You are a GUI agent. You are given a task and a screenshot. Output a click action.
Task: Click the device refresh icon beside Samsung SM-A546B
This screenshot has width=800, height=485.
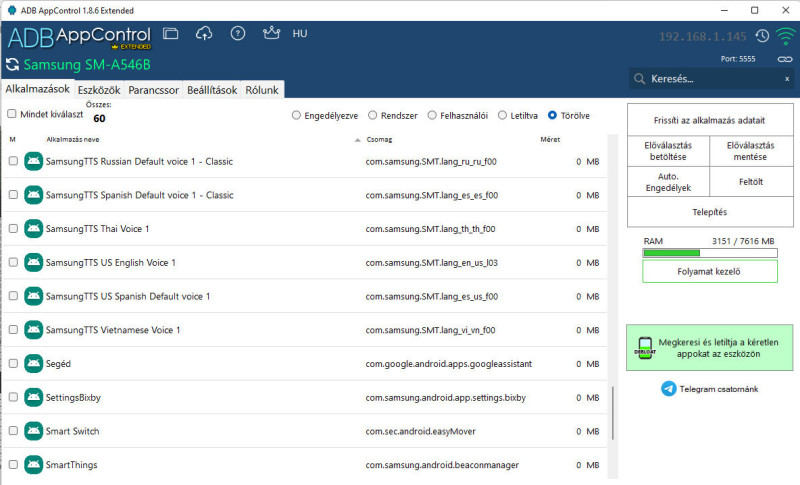coord(12,65)
